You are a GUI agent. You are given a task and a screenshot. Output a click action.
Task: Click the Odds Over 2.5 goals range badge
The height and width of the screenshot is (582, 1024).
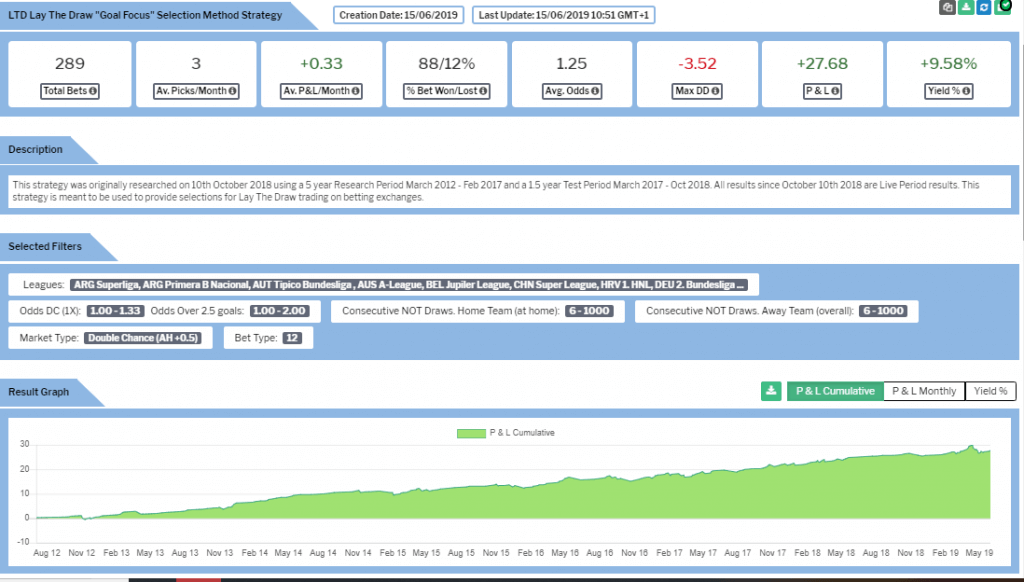279,311
